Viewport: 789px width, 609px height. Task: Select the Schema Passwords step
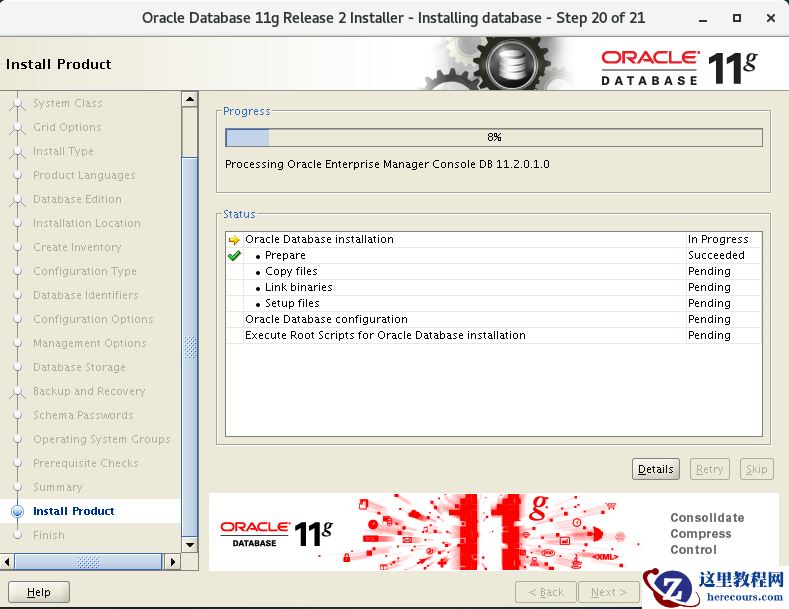(83, 415)
